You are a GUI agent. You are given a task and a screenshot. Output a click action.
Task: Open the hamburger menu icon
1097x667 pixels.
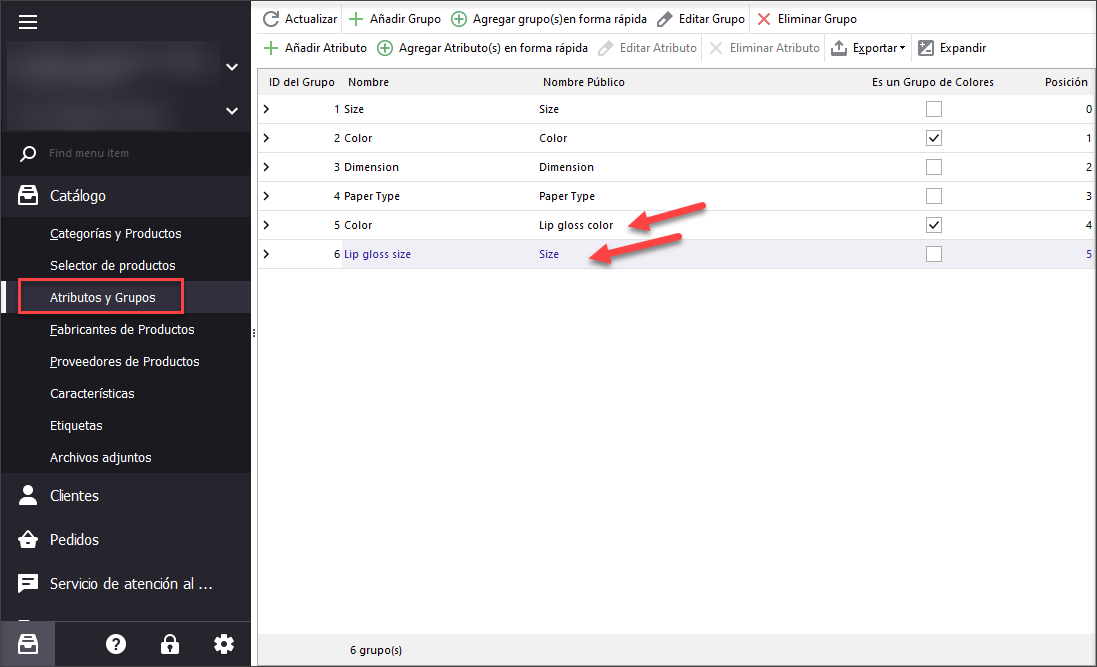(x=28, y=22)
